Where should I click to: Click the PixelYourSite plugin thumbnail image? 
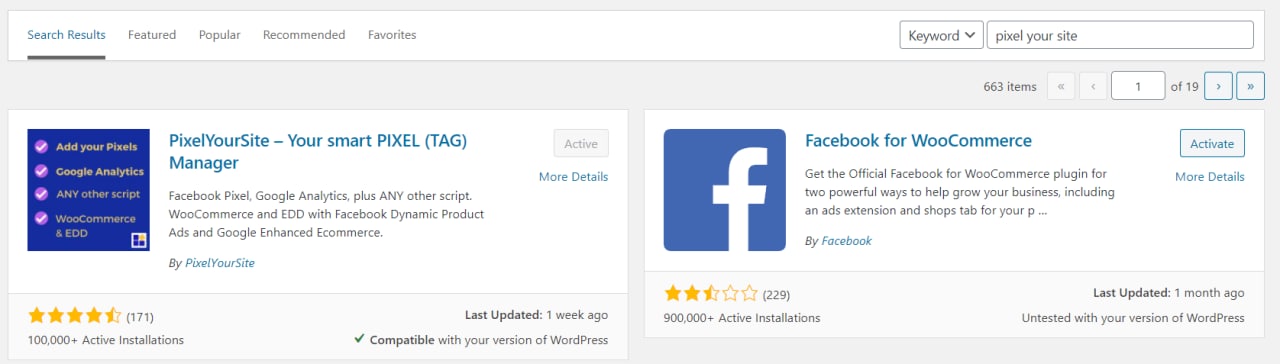(88, 190)
